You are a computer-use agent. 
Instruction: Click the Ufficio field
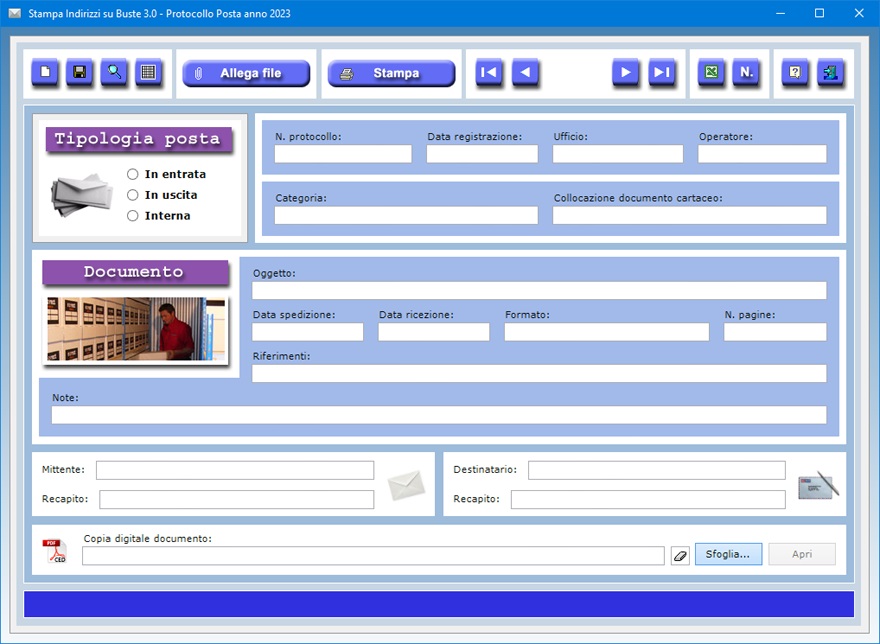pyautogui.click(x=618, y=154)
